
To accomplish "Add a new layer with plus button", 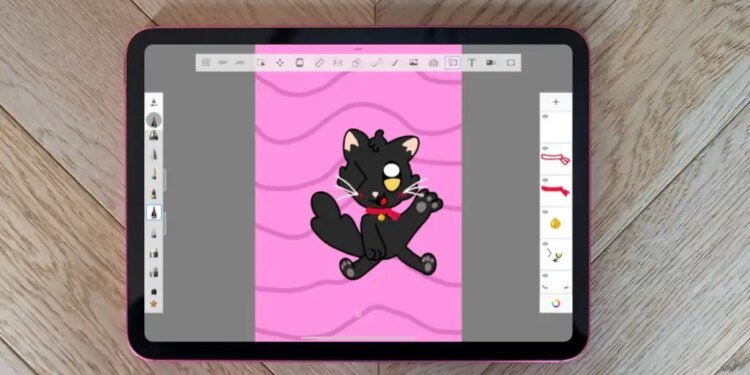I will 556,102.
